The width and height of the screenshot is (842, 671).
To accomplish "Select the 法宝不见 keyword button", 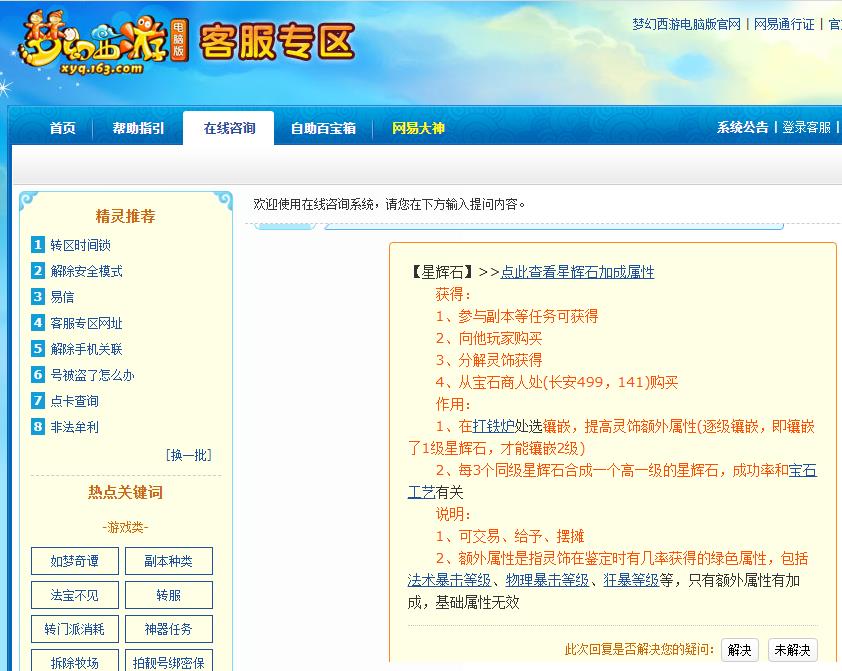I will 75,595.
